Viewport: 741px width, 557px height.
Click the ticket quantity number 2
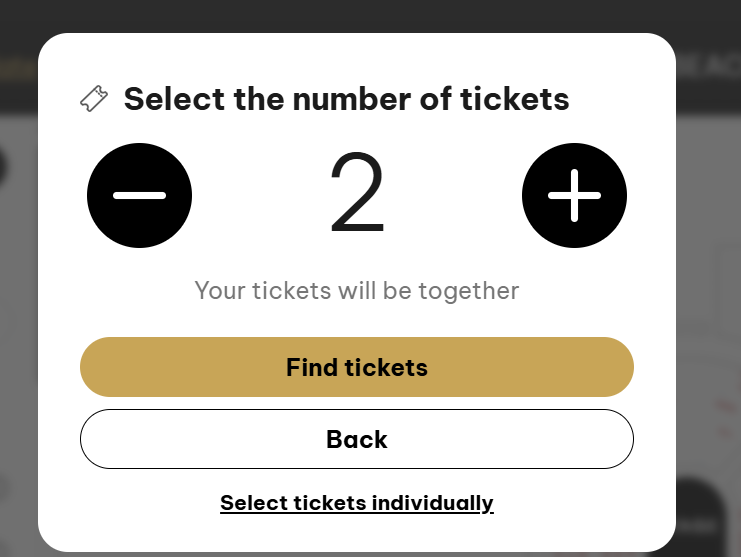(x=357, y=196)
